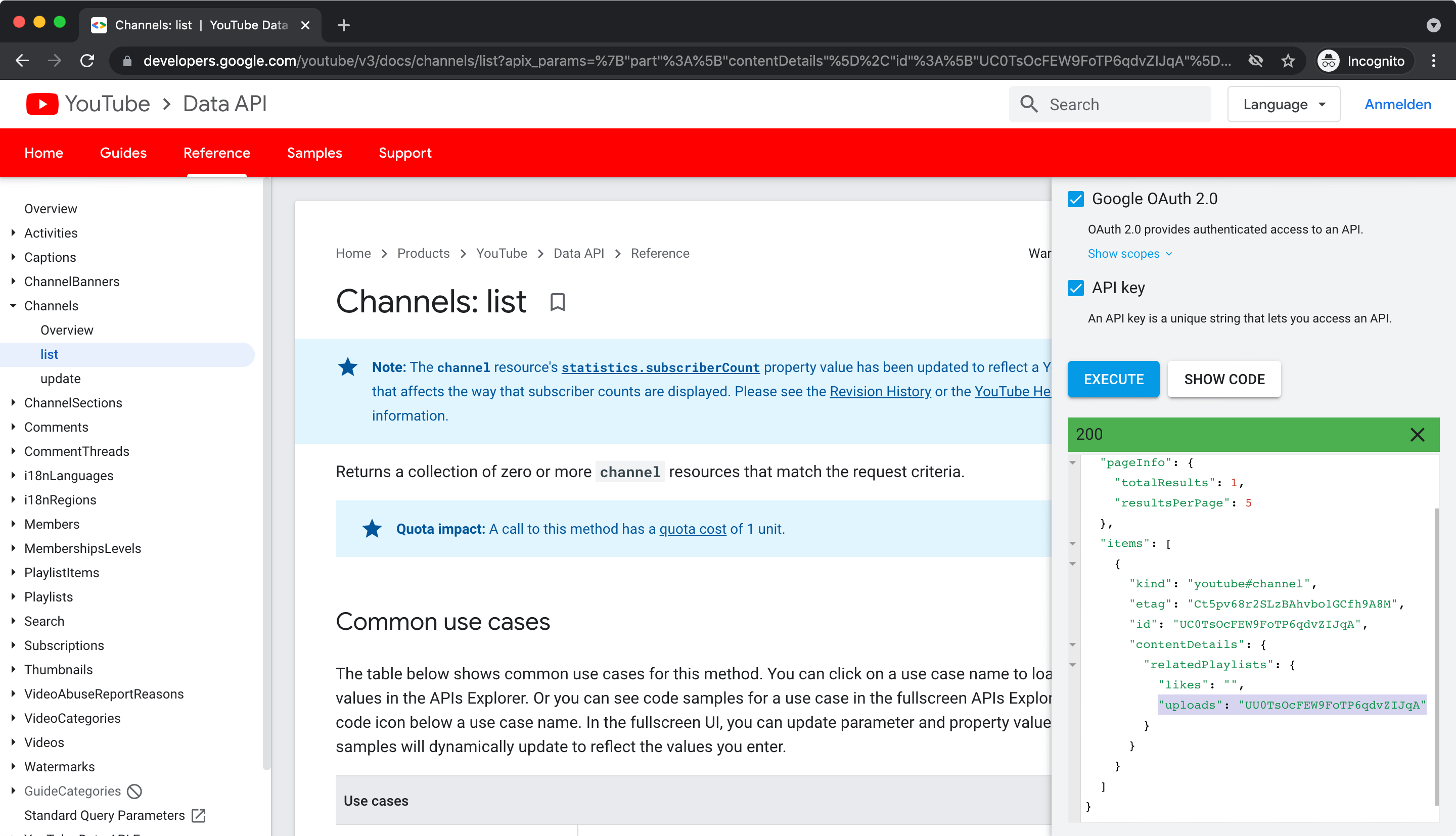This screenshot has width=1456, height=836.
Task: Collapse the relatedPlaylists JSON node
Action: click(x=1072, y=665)
